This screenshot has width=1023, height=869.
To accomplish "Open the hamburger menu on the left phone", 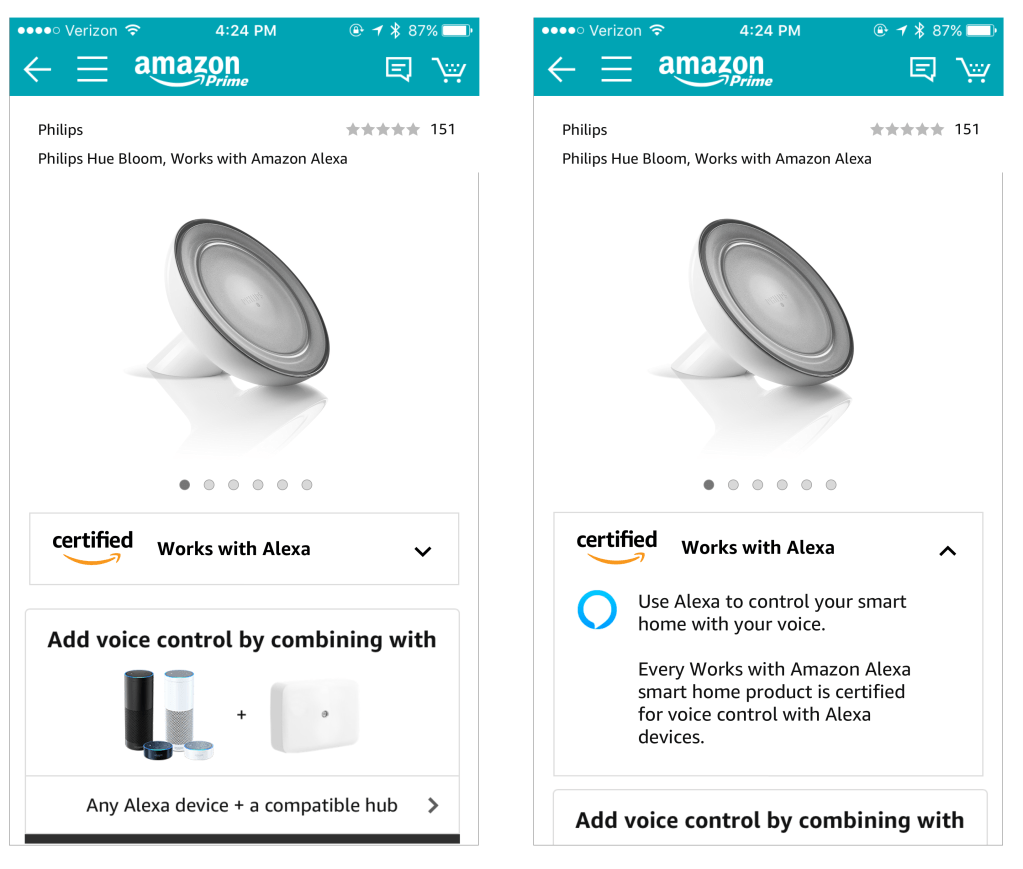I will (92, 69).
